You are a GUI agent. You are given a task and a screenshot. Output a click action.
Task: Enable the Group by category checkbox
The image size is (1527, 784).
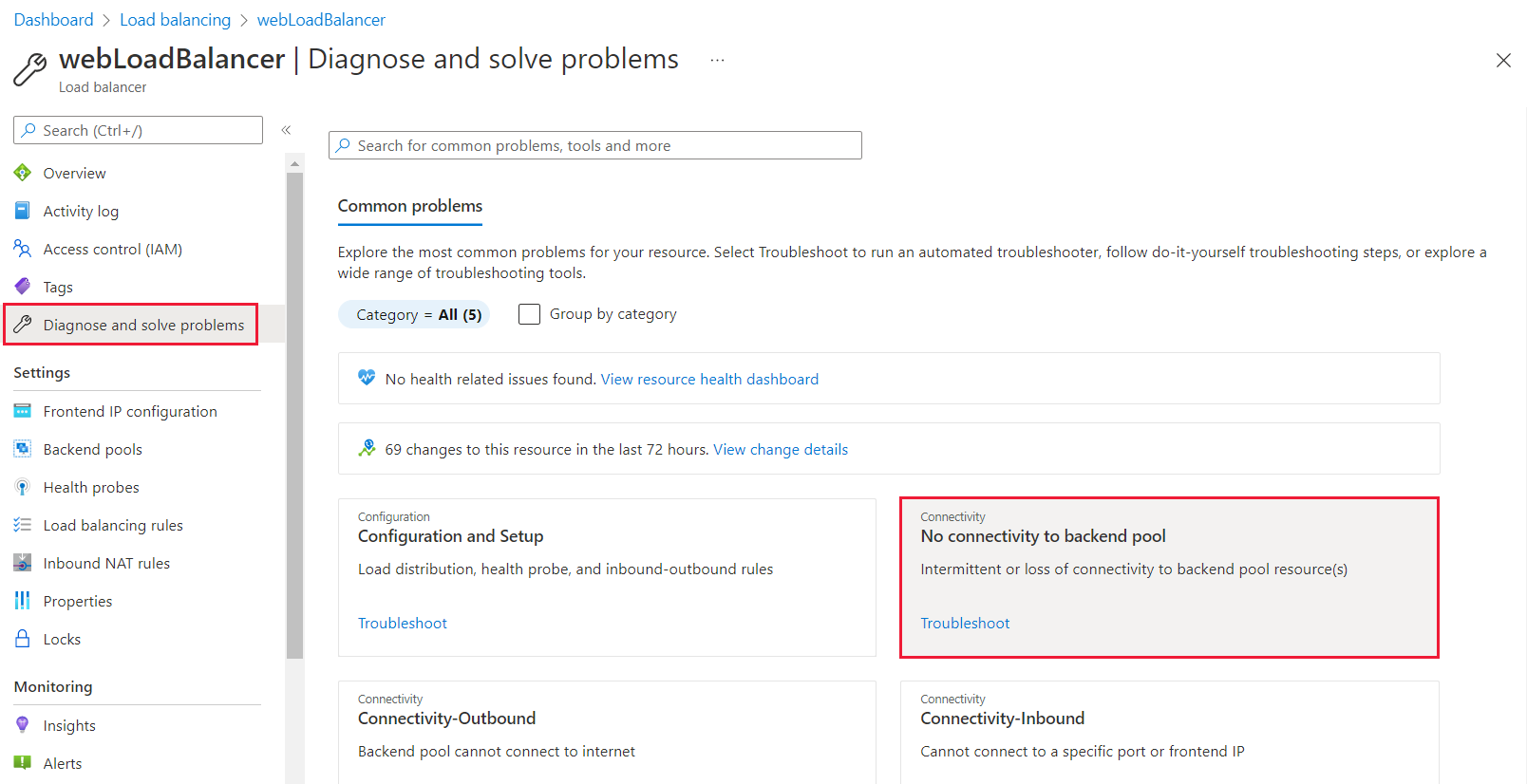click(529, 314)
